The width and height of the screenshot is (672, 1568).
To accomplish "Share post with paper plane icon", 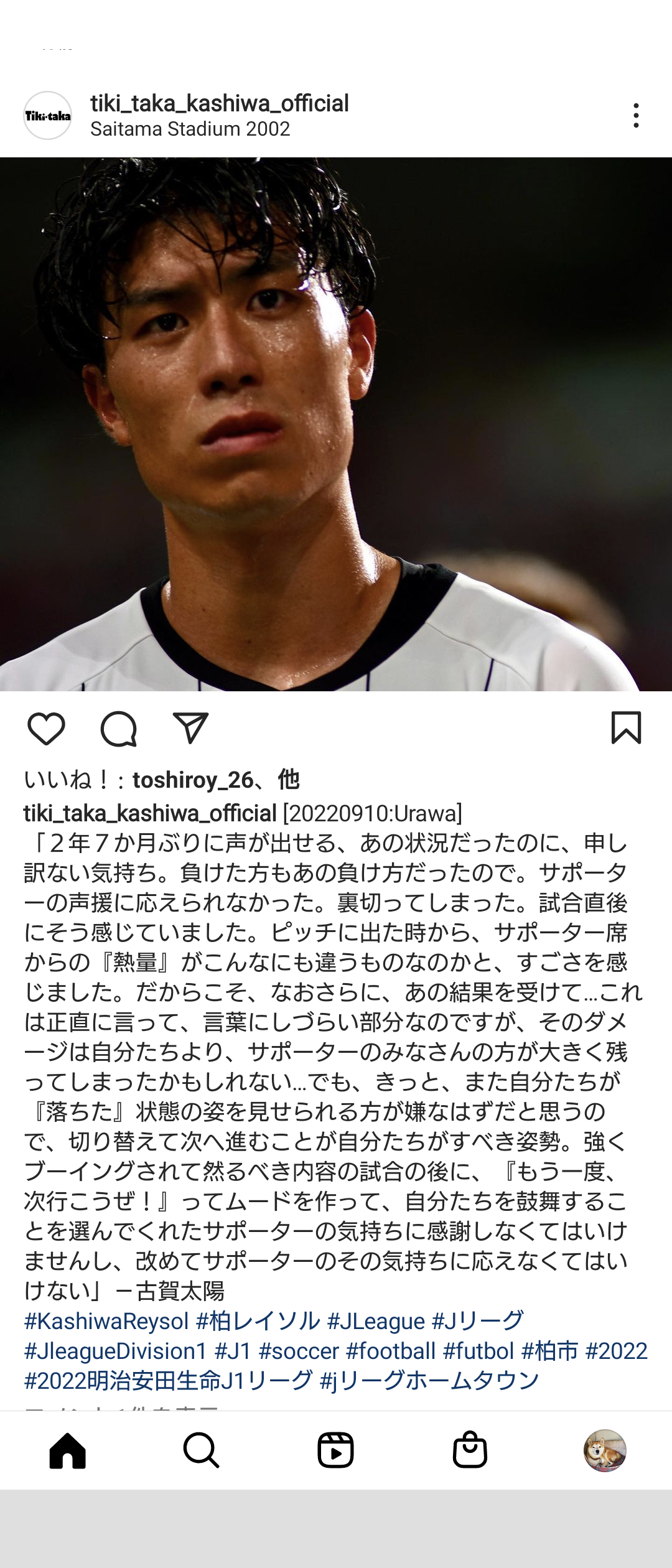I will point(190,728).
